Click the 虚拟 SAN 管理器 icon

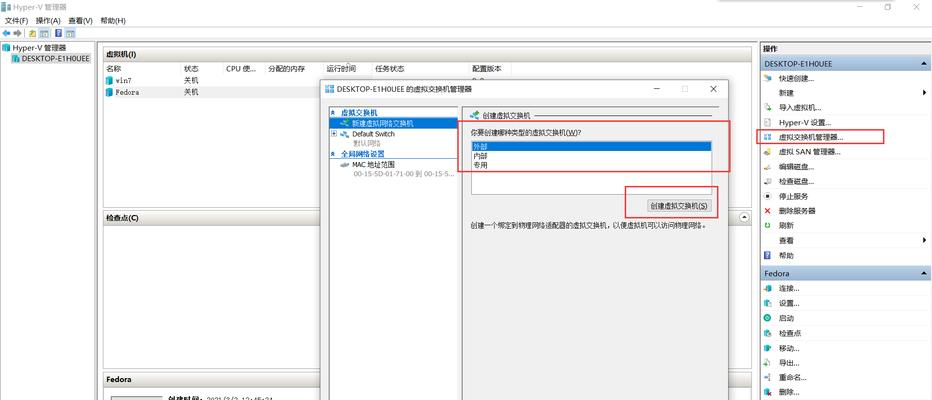coord(767,152)
